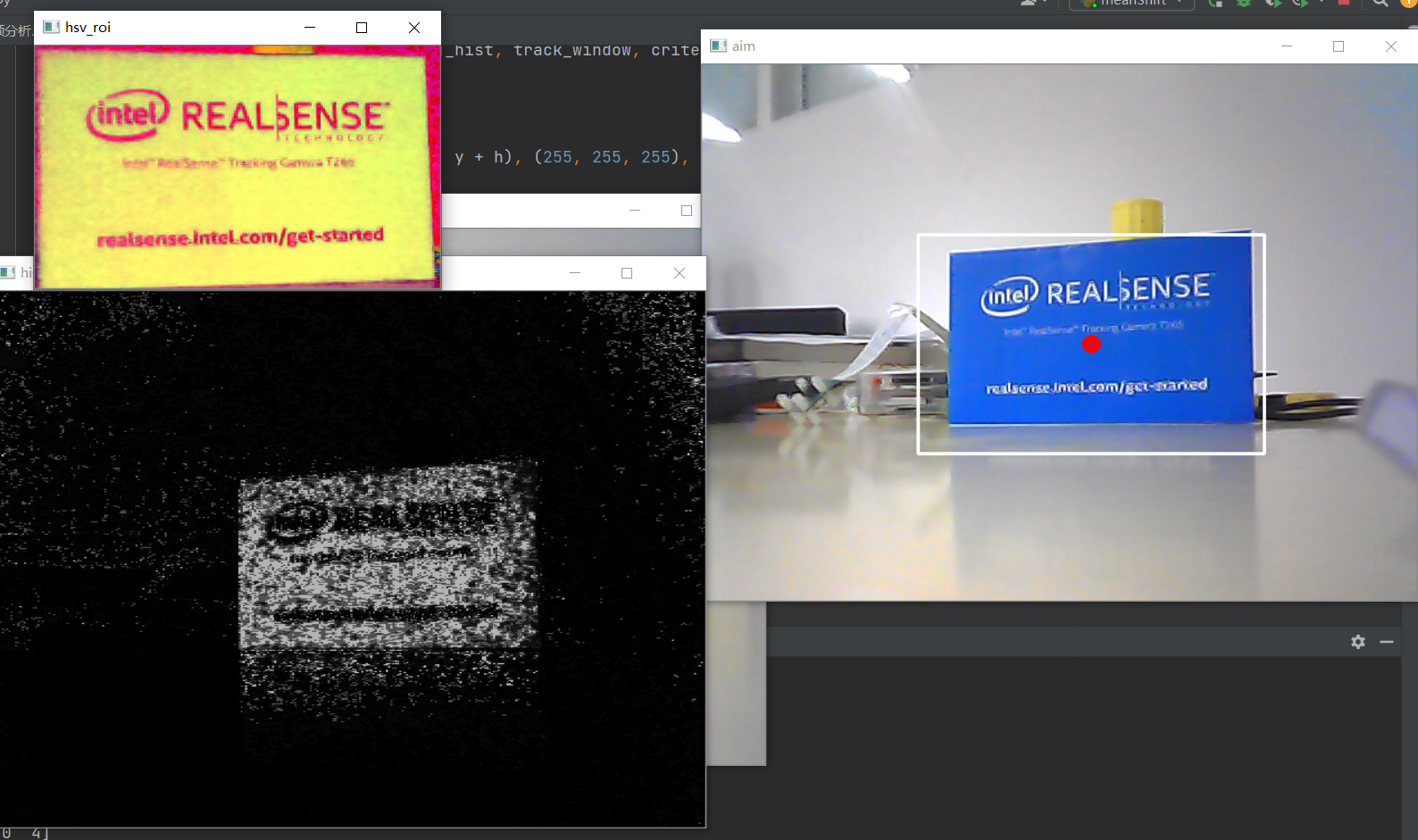Screen dimensions: 1418x840
Task: Click the Debug bug icon in PyCharm toolbar
Action: coord(1244,3)
